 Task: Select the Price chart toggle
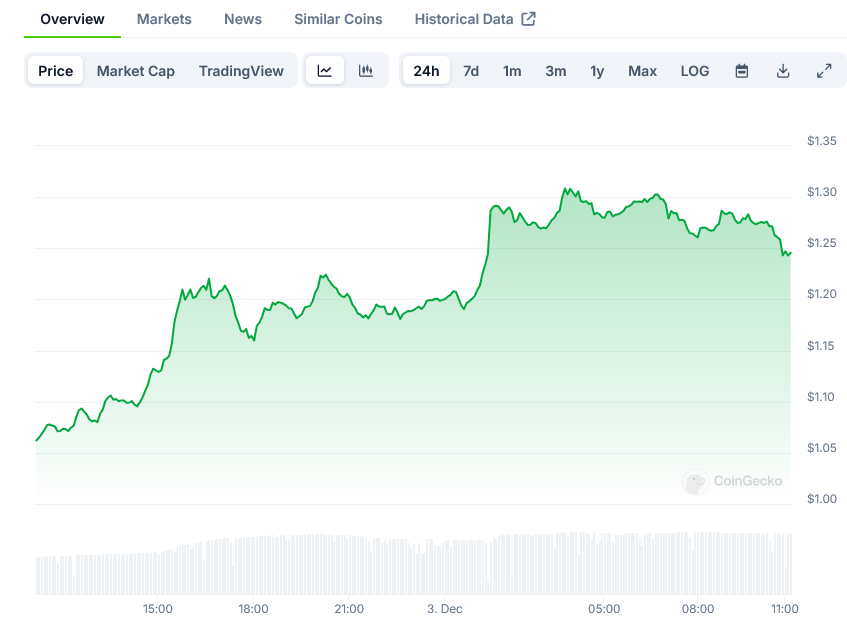tap(56, 71)
